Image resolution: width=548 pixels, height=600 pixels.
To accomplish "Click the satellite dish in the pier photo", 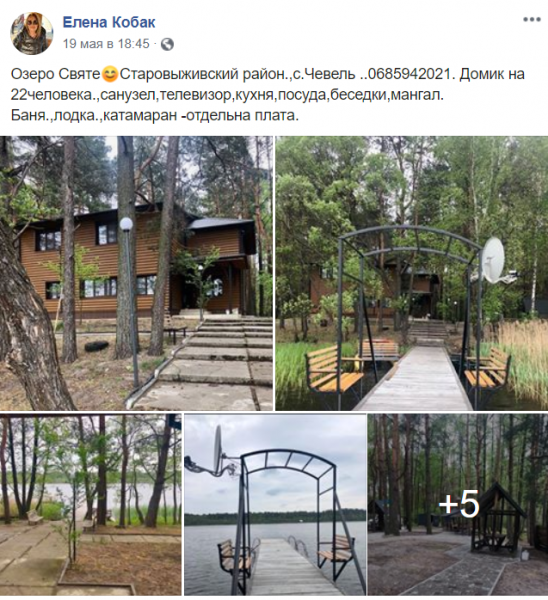I will click(494, 260).
